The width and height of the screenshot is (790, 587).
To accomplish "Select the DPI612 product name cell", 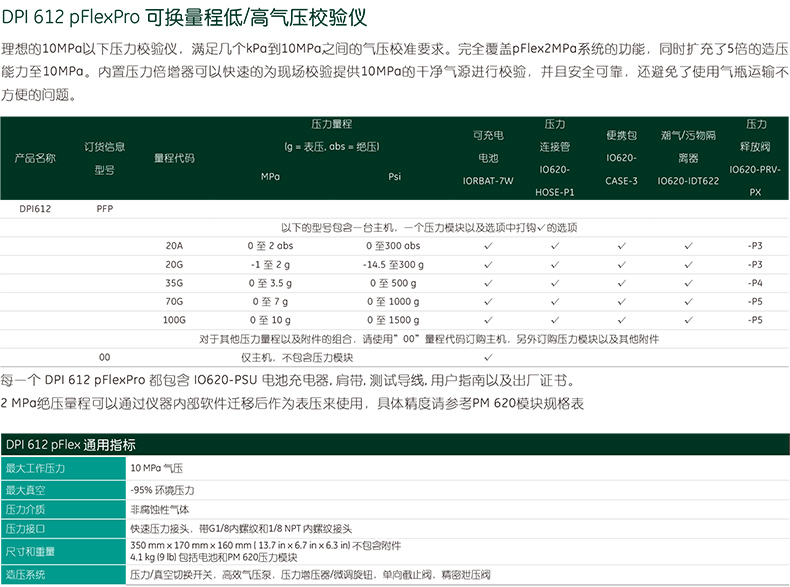I will point(35,209).
